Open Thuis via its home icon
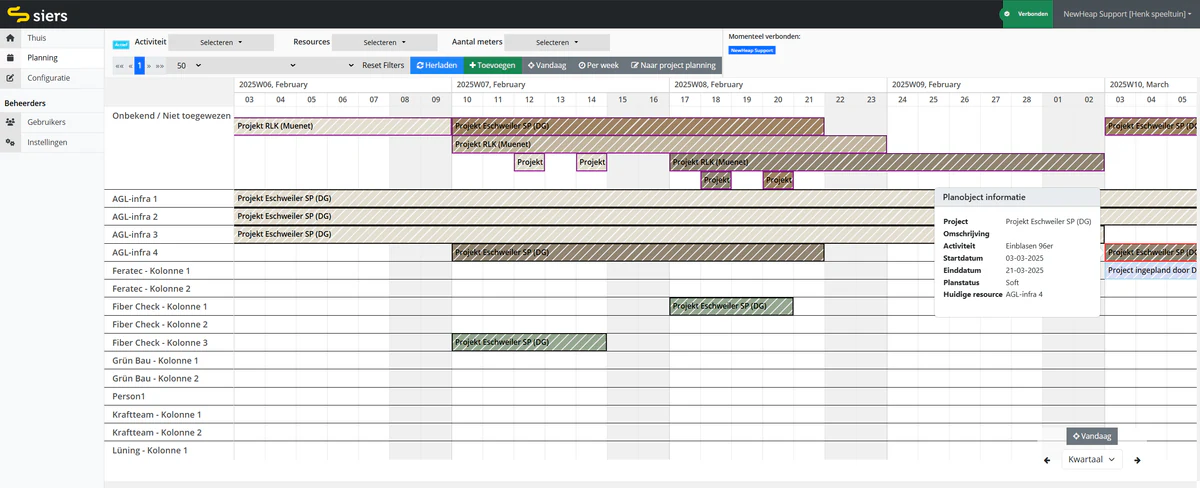Image resolution: width=1200 pixels, height=488 pixels. (10, 38)
